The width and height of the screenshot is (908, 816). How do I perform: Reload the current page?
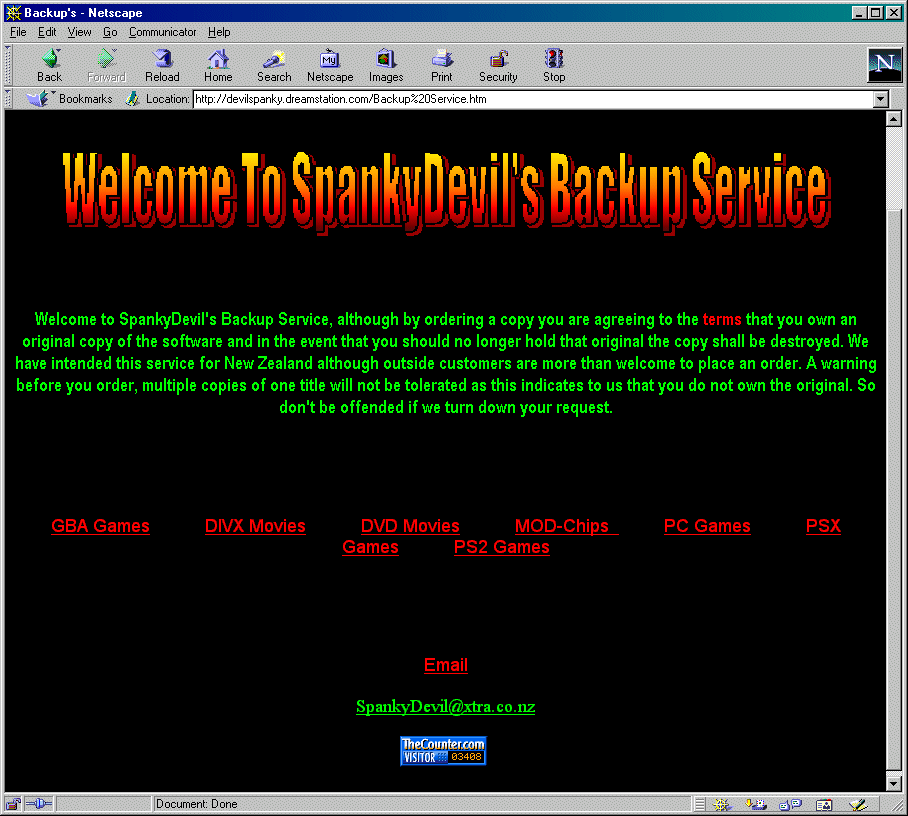pos(162,65)
